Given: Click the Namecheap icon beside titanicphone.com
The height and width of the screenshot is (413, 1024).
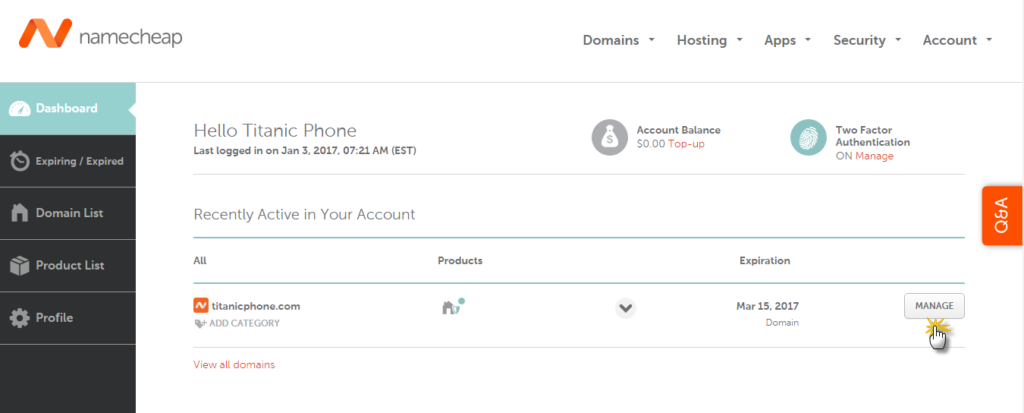Looking at the screenshot, I should point(201,305).
